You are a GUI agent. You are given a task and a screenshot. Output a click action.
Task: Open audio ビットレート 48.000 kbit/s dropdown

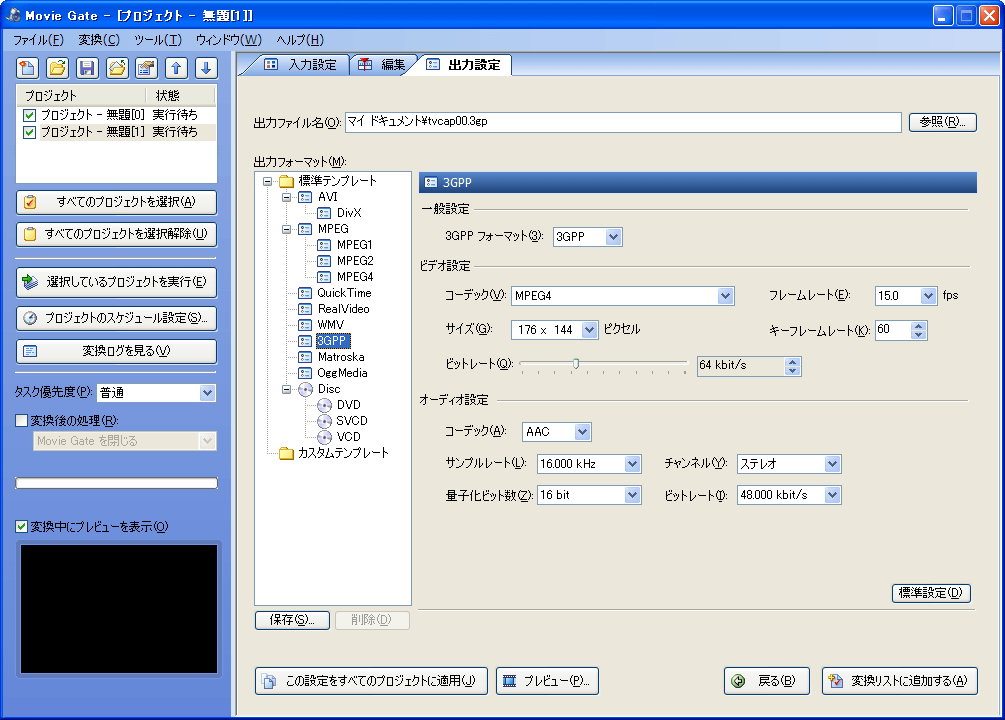point(832,495)
